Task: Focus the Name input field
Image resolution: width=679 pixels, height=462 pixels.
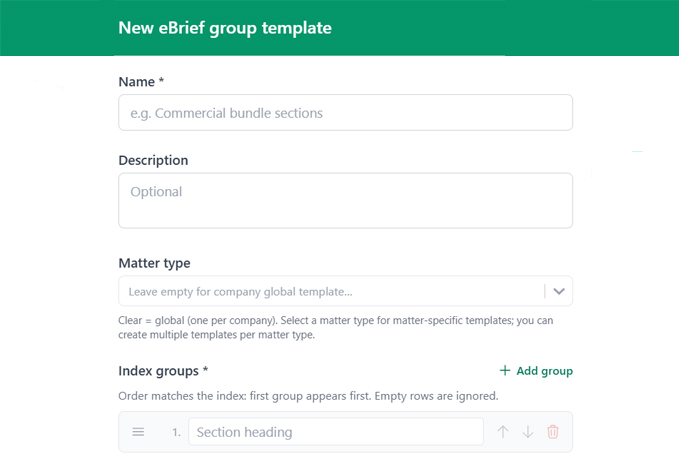Action: (x=345, y=113)
